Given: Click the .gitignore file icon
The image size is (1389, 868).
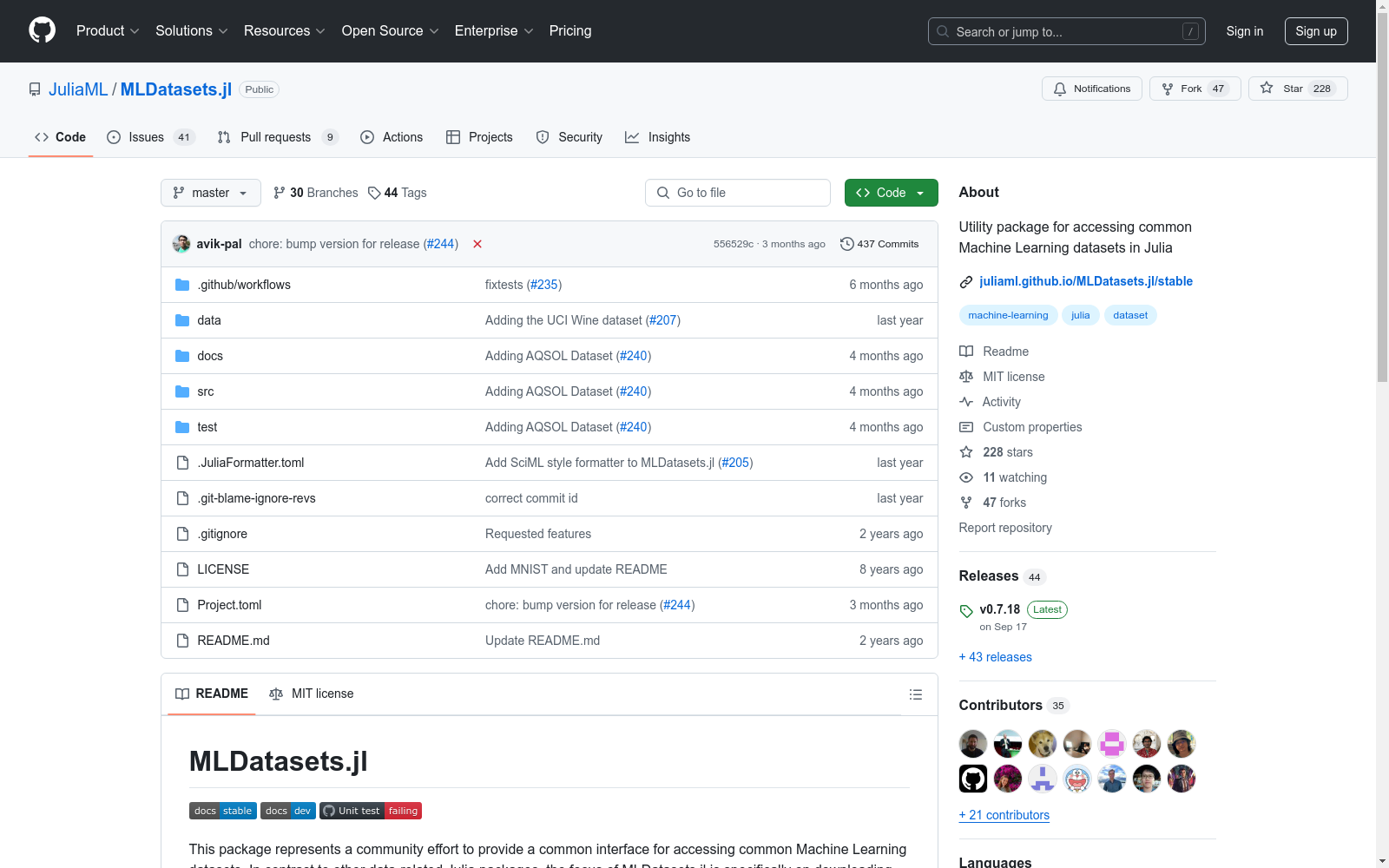Looking at the screenshot, I should coord(182,534).
